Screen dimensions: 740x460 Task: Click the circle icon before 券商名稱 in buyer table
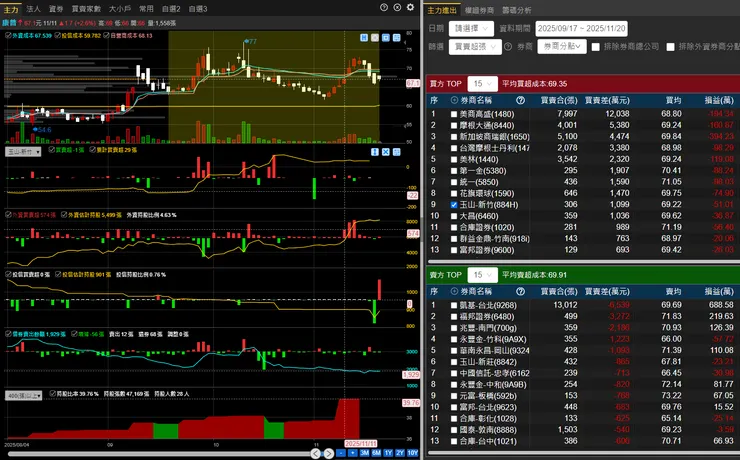coord(454,100)
